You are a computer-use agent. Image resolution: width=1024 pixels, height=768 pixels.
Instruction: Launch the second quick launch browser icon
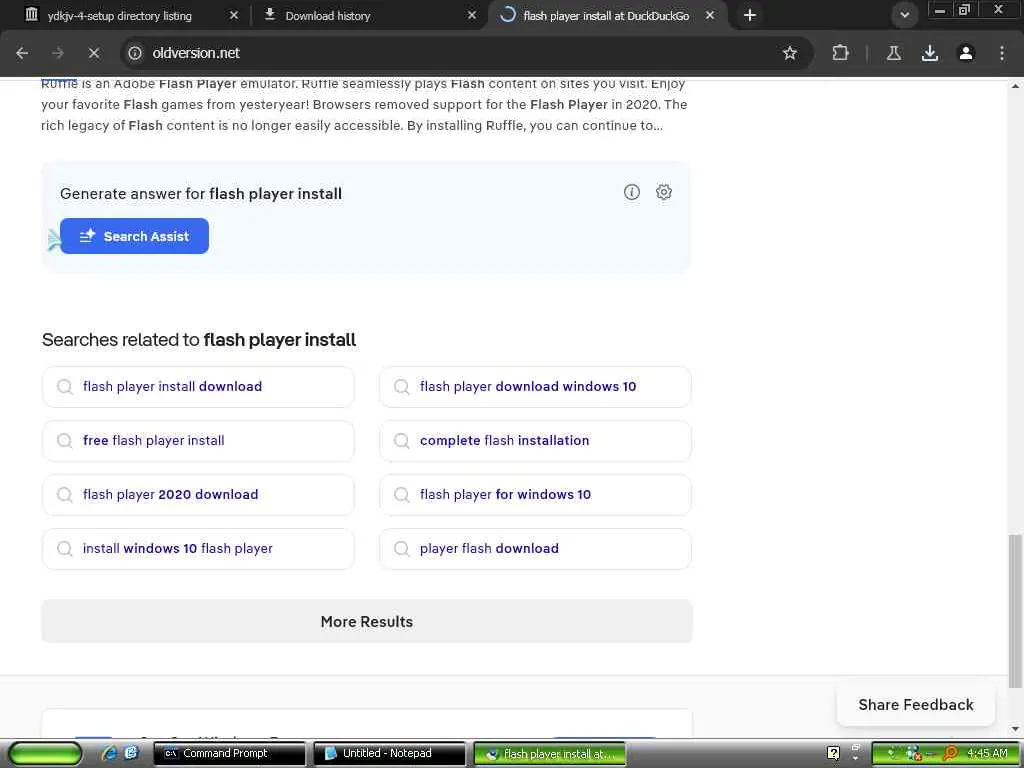[131, 753]
